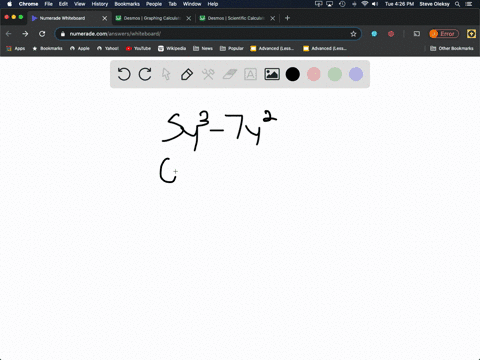Viewport: 480px width, 360px height.
Task: Open the History menu
Action: tap(100, 4)
